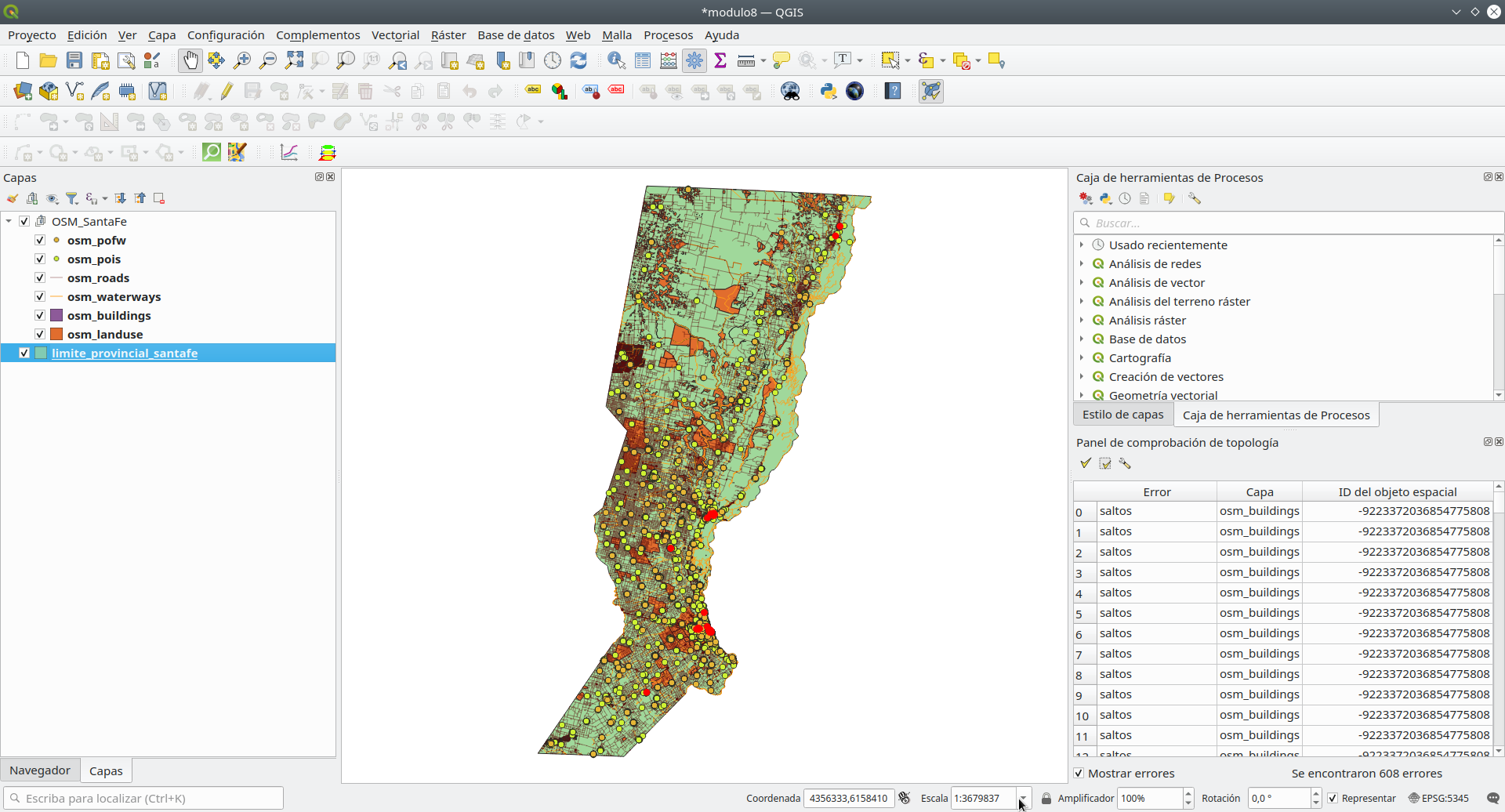
Task: Toggle visibility of osm_pois layer
Action: click(40, 259)
